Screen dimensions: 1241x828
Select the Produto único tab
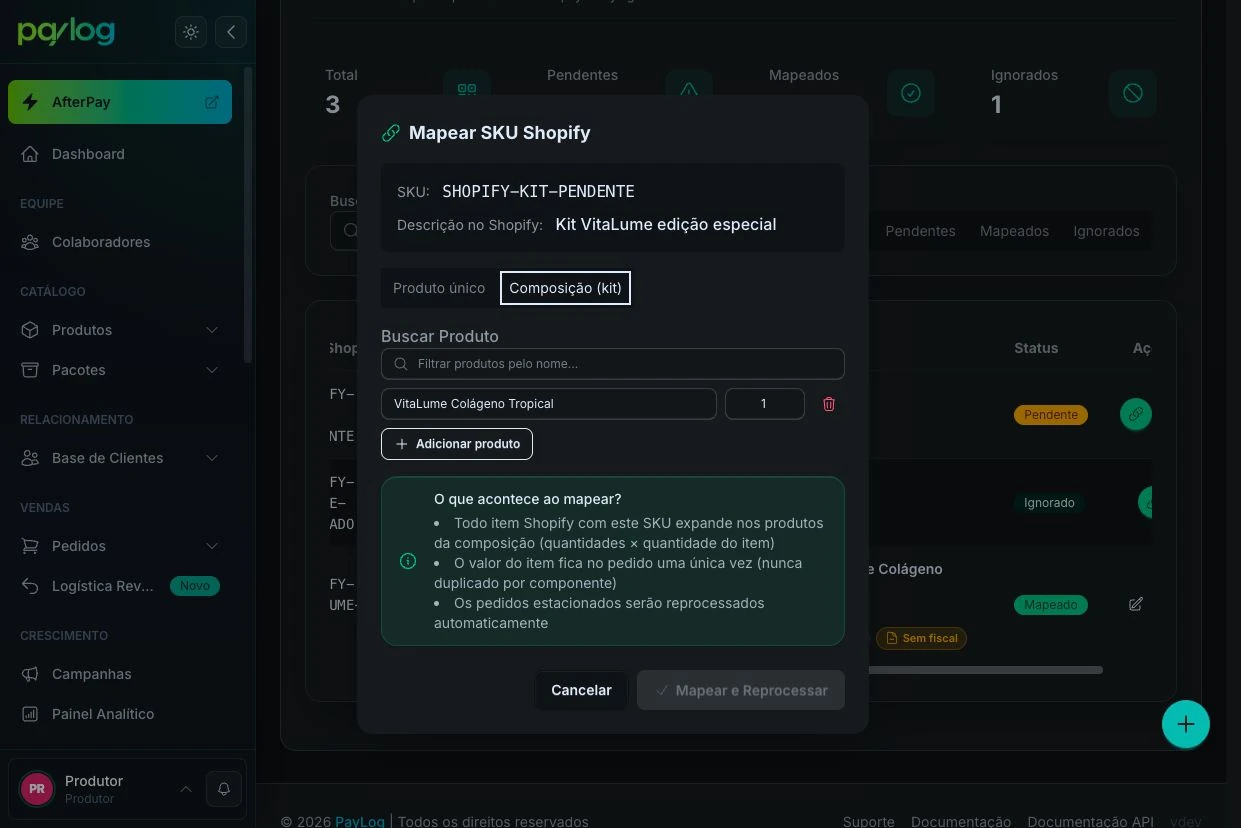[439, 288]
